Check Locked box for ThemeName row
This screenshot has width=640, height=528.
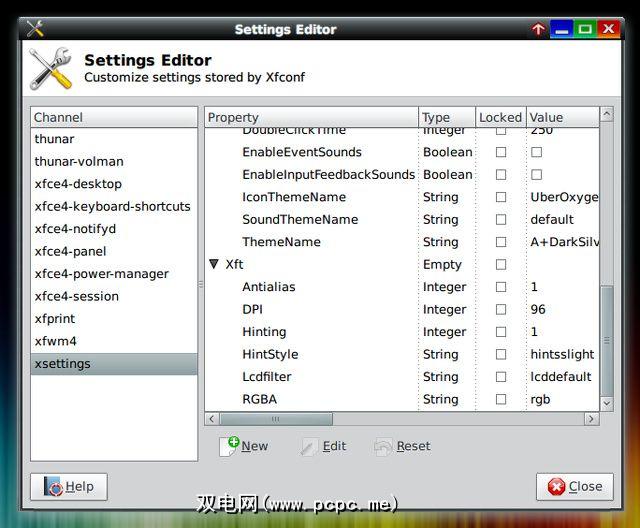click(x=501, y=242)
